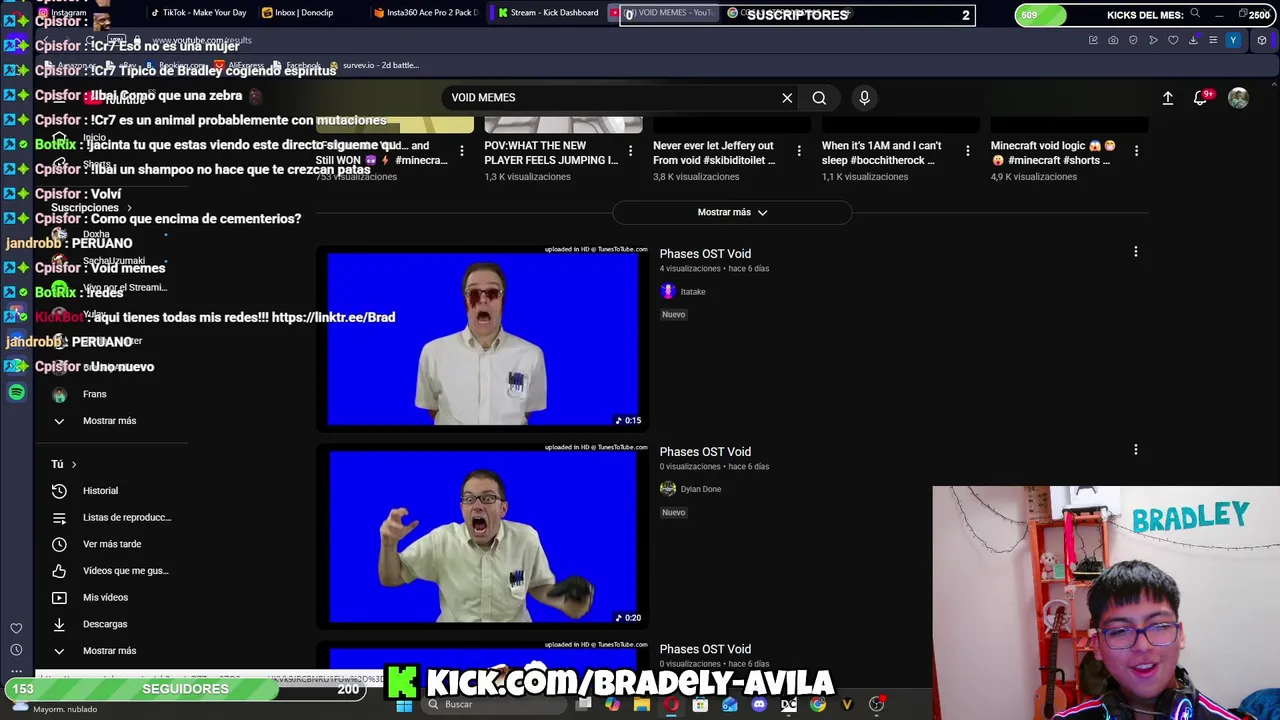Open options menu for second Phases OST Void
Image resolution: width=1280 pixels, height=720 pixels.
point(1135,450)
